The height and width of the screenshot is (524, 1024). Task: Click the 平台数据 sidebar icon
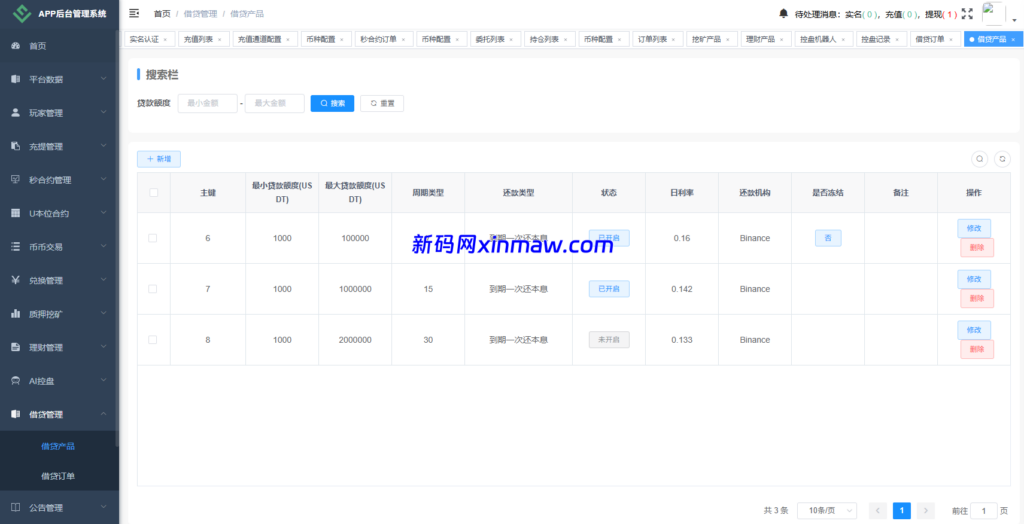click(16, 79)
